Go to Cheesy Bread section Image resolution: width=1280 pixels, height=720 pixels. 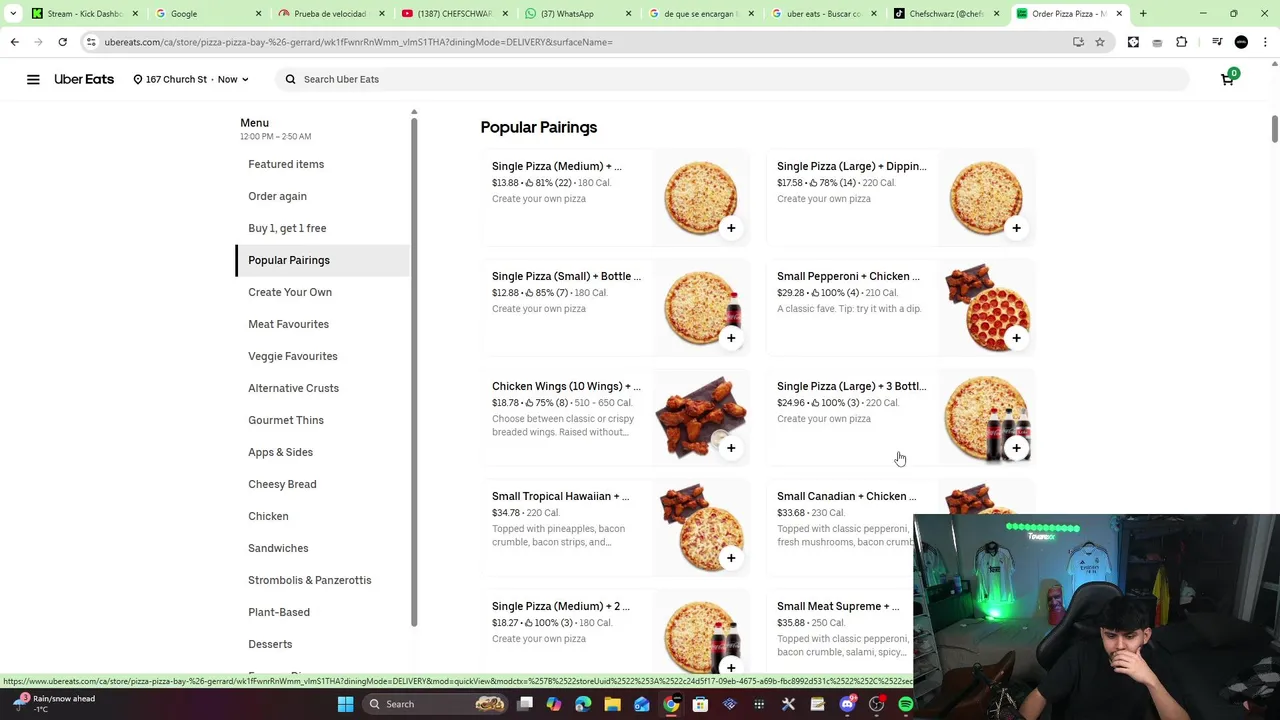pos(282,484)
